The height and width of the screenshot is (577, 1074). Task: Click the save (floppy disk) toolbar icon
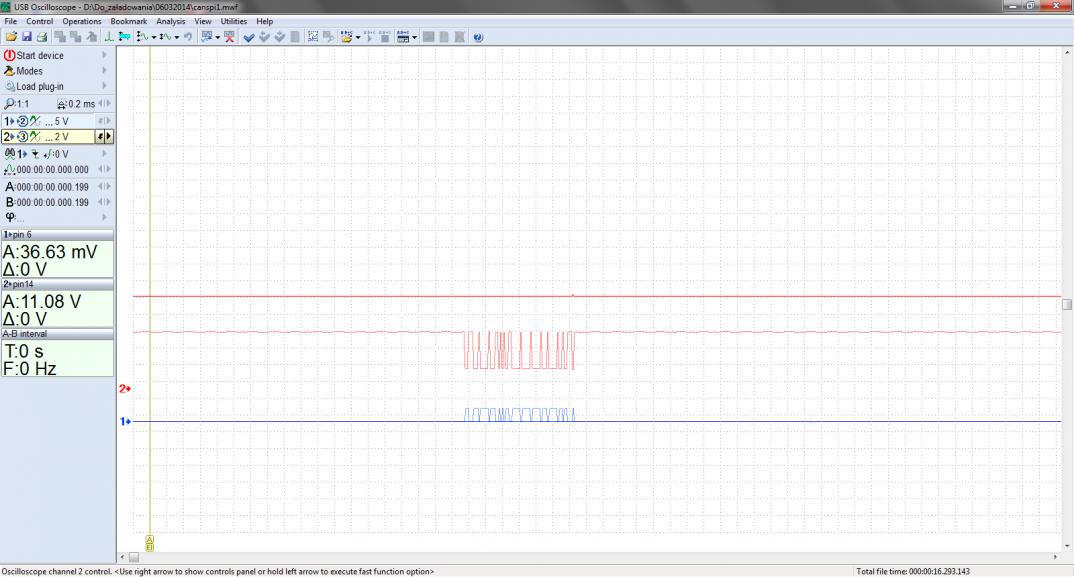[27, 37]
